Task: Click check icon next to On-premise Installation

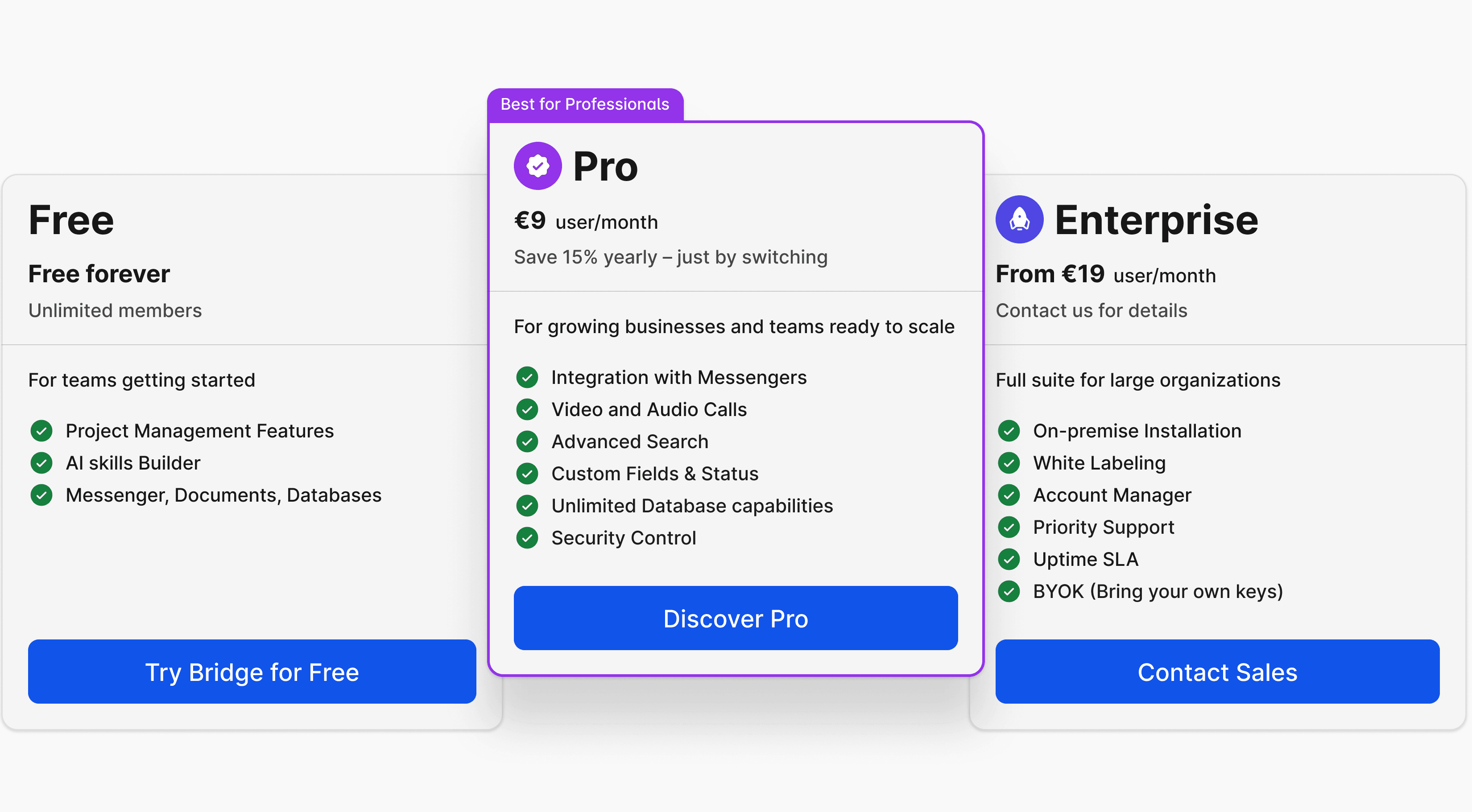Action: (x=1009, y=431)
